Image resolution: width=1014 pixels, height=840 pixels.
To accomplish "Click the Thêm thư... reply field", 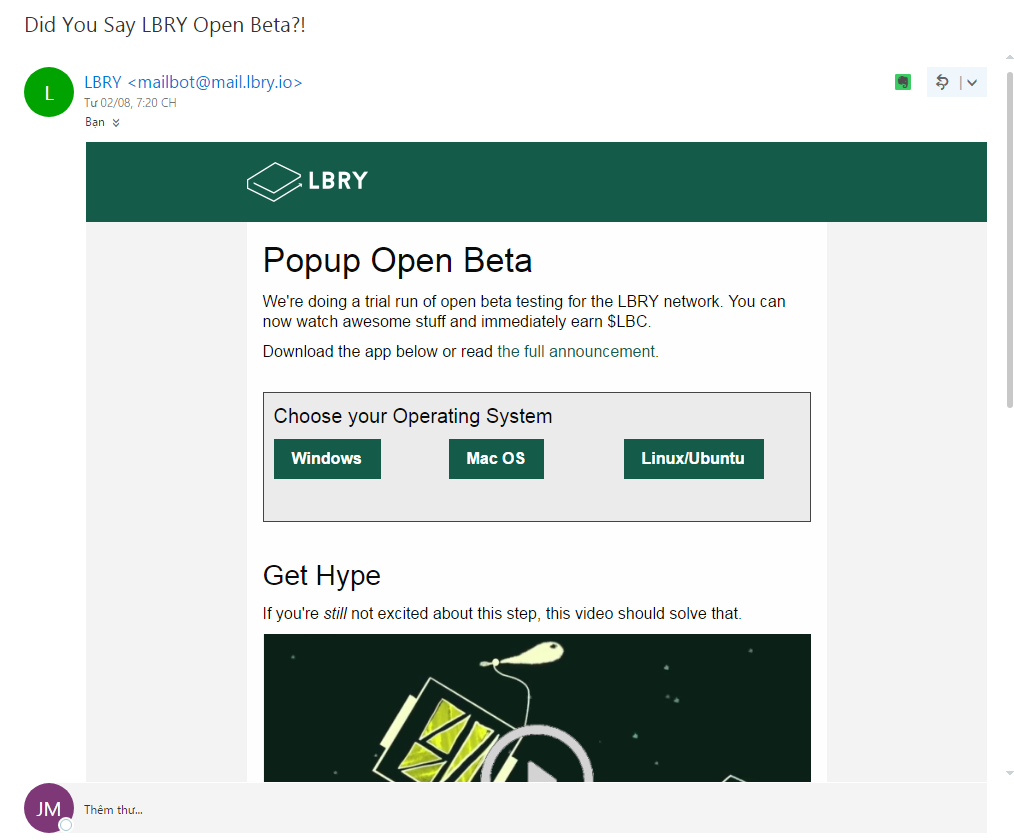I will (x=530, y=809).
